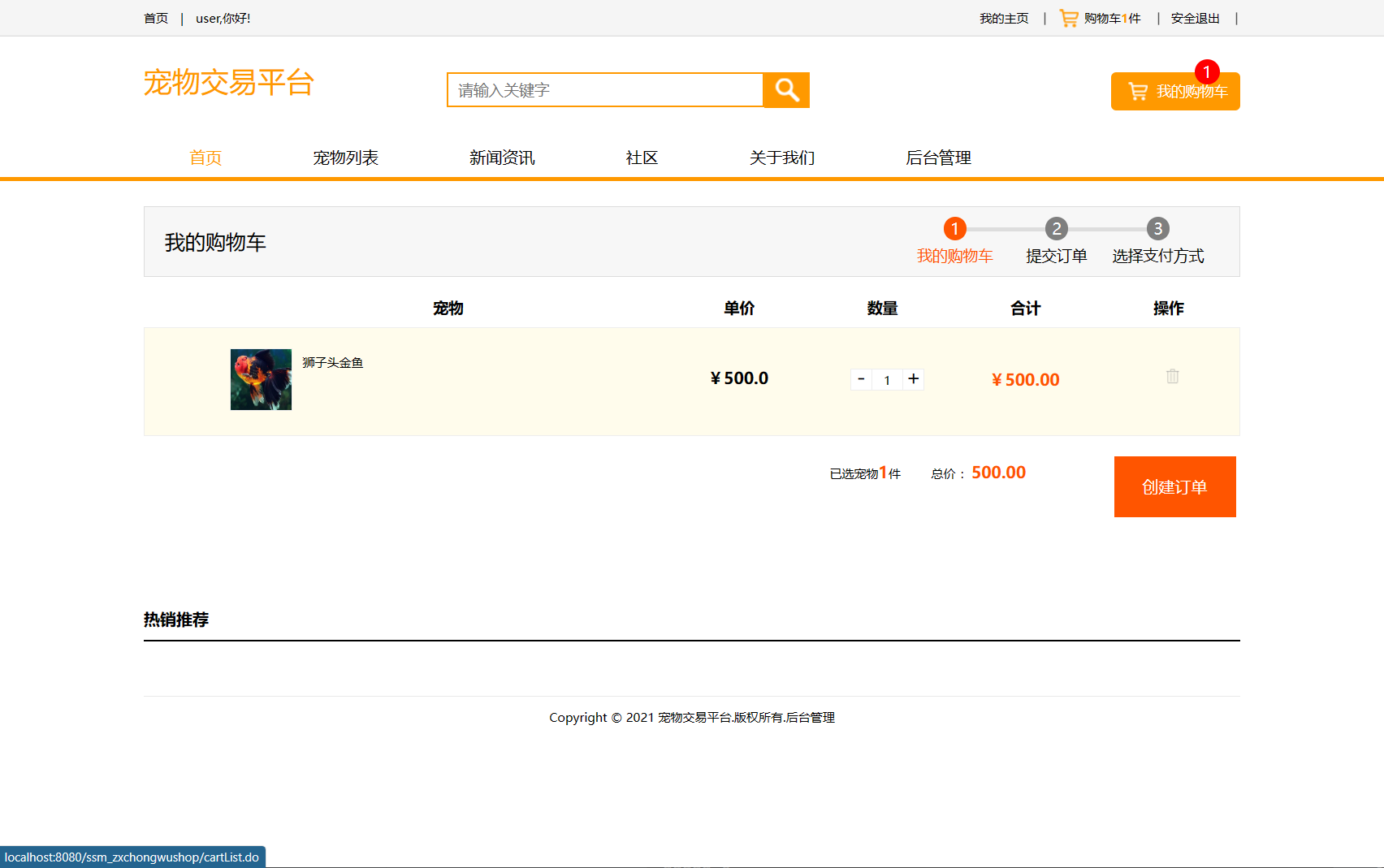Open 我的购物车 orange cart button
This screenshot has width=1384, height=868.
point(1174,92)
